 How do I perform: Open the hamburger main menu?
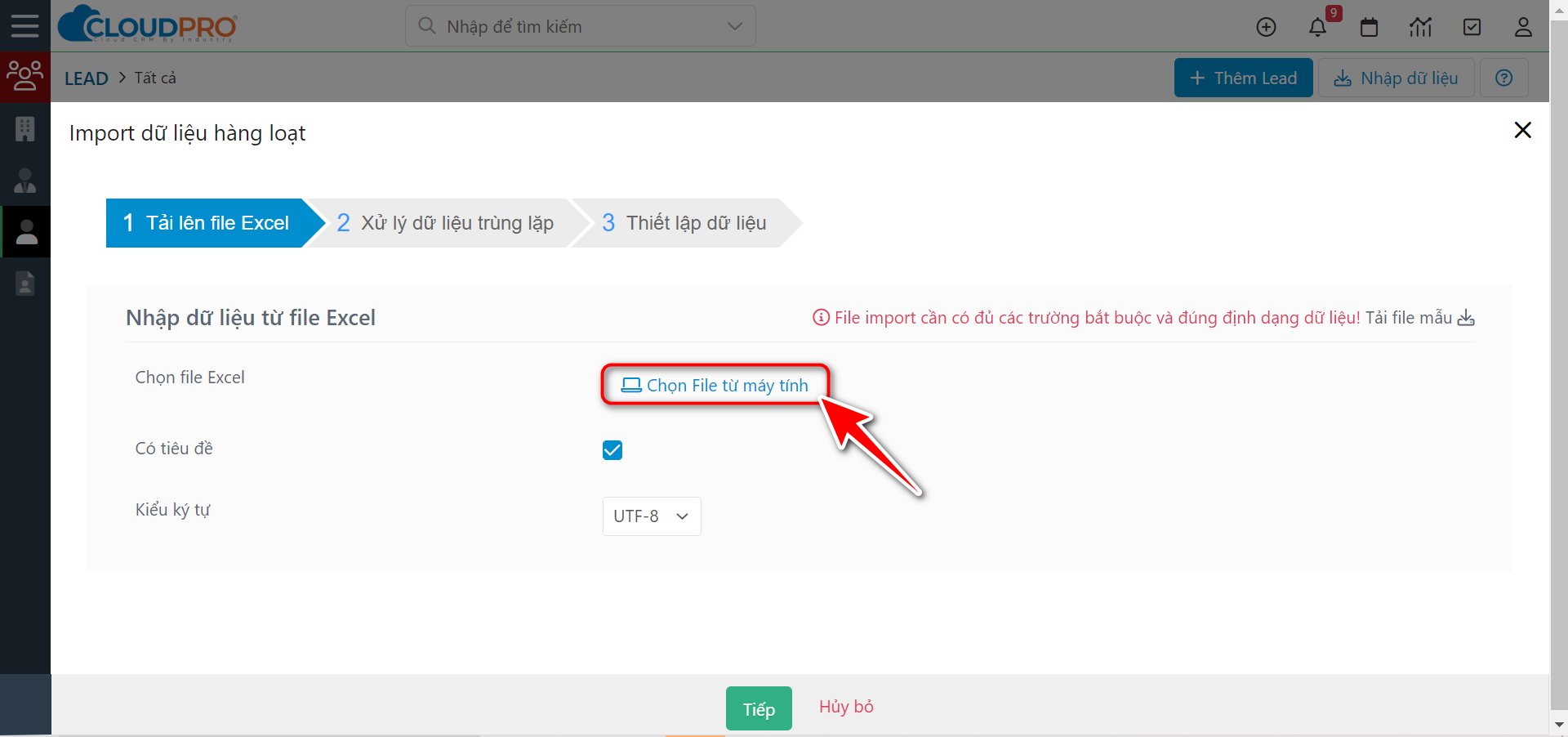pos(24,26)
